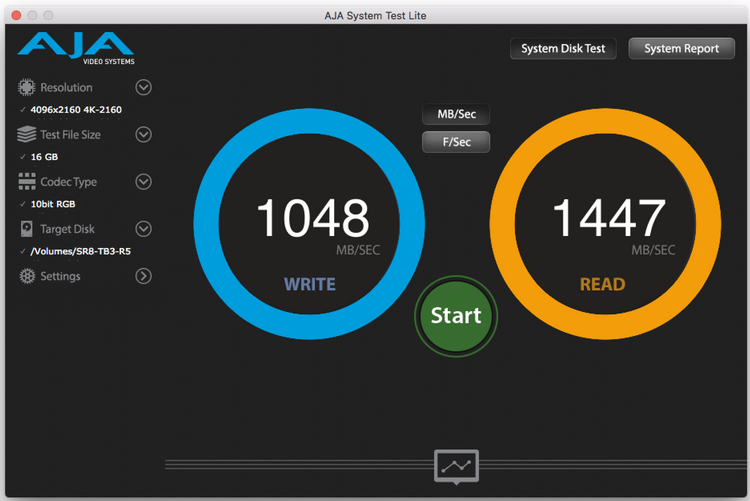Click the Settings label
Image resolution: width=750 pixels, height=501 pixels.
click(x=60, y=277)
